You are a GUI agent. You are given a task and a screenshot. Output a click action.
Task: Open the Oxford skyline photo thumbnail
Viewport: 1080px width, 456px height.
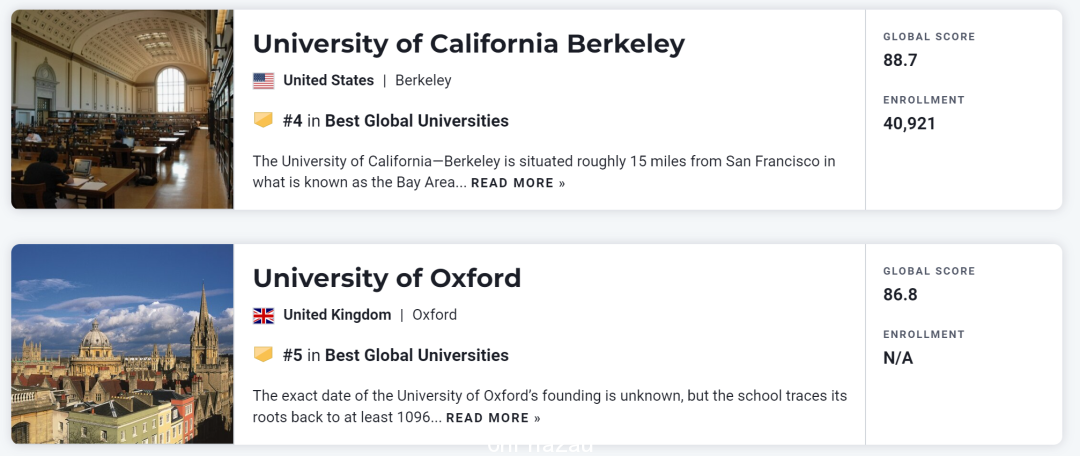pos(122,344)
